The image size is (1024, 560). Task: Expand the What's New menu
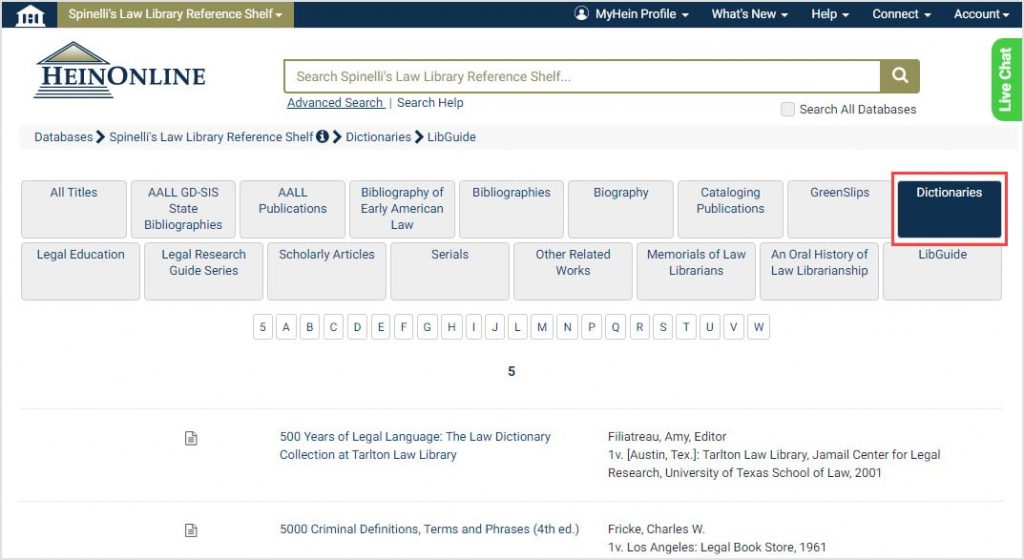coord(749,14)
